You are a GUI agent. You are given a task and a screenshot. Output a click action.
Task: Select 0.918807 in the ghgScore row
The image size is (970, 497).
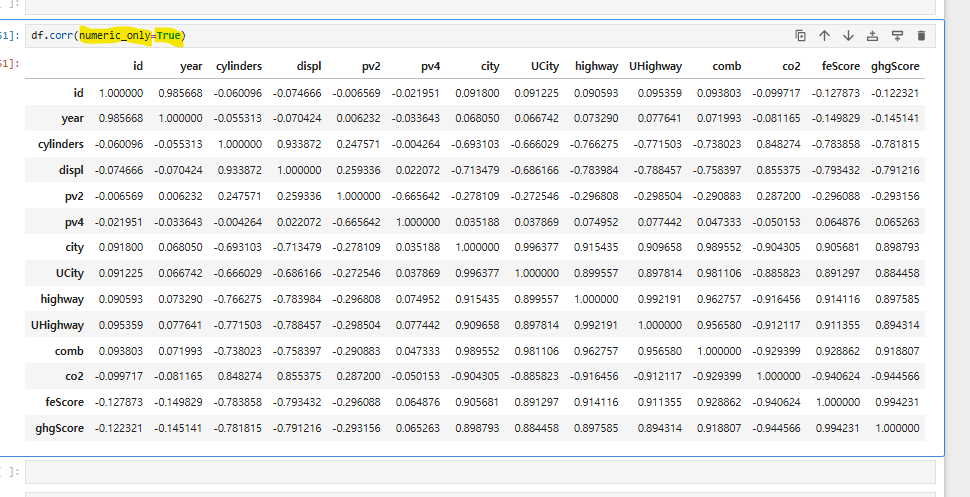(x=719, y=428)
